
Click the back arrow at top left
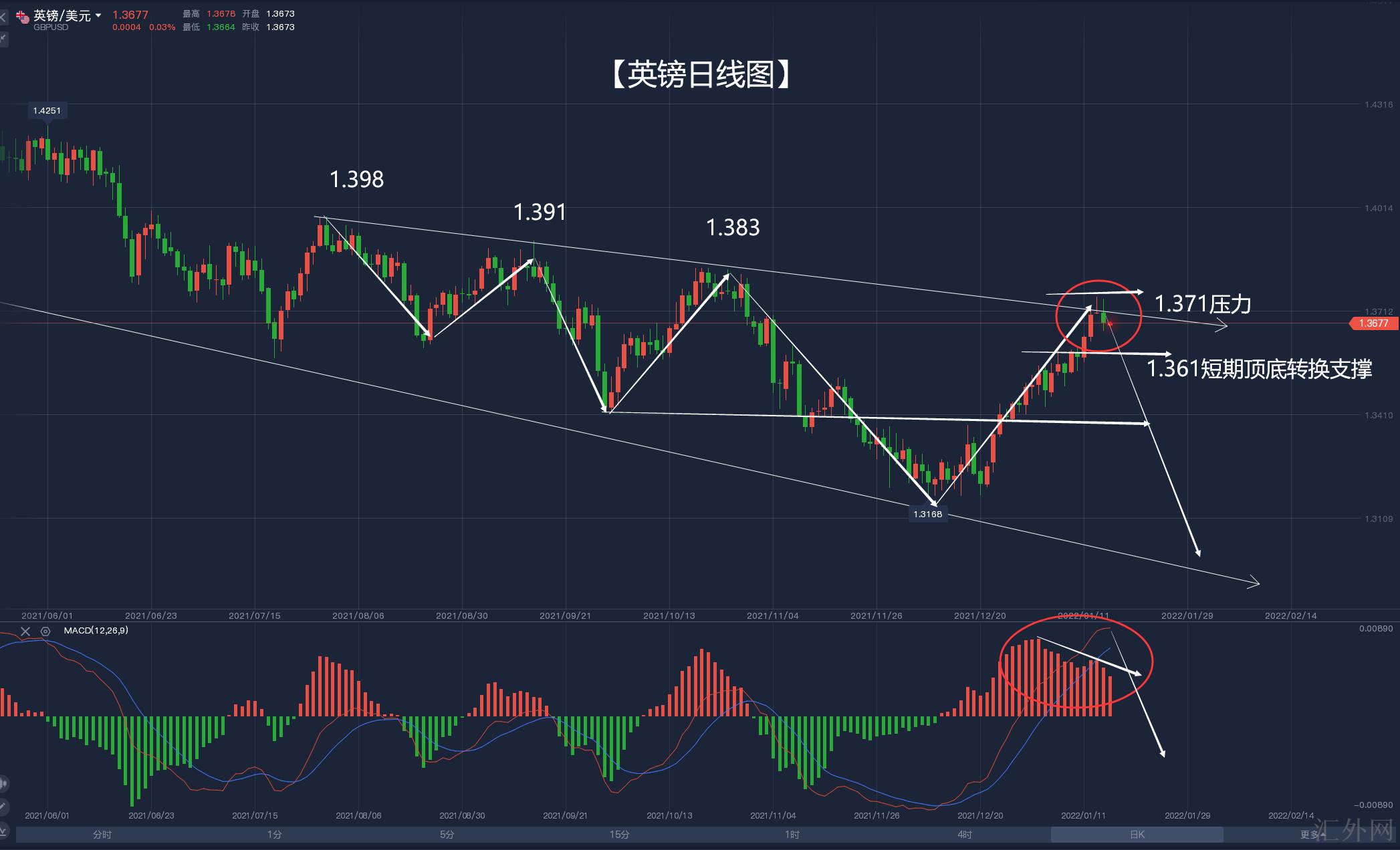click(x=3, y=16)
